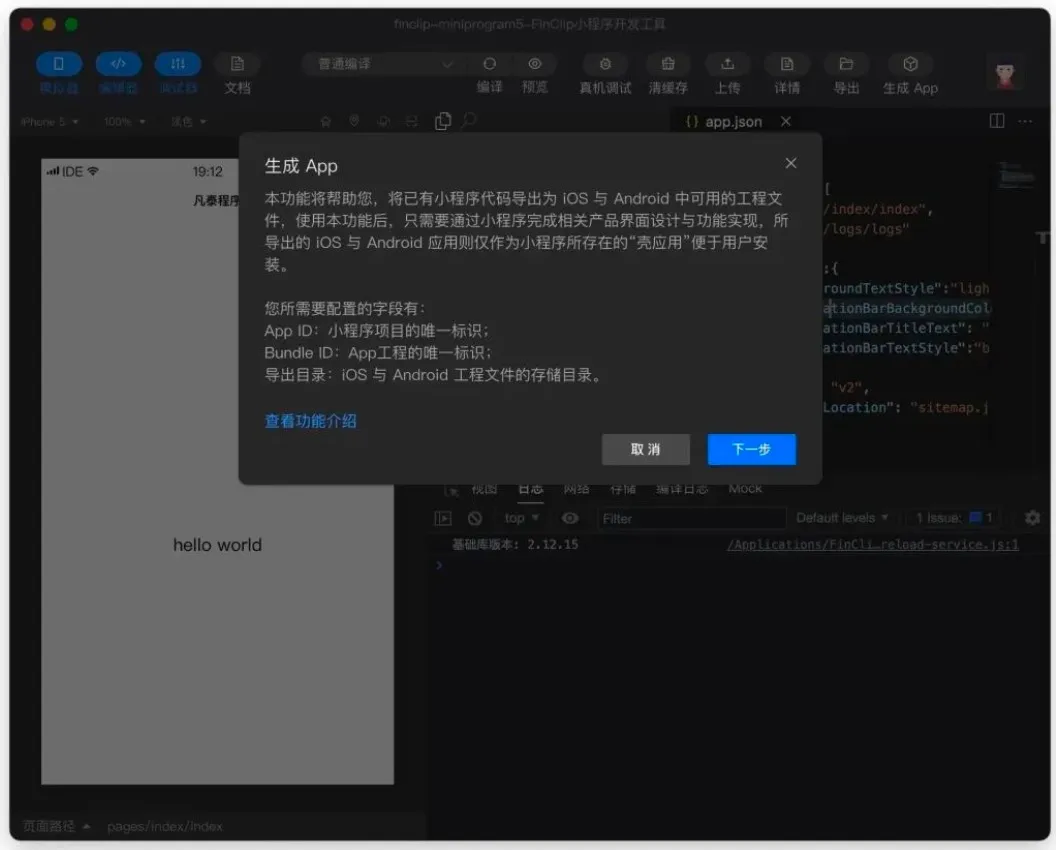Click the 清缓存 clear cache icon
The width and height of the screenshot is (1056, 850).
point(668,64)
